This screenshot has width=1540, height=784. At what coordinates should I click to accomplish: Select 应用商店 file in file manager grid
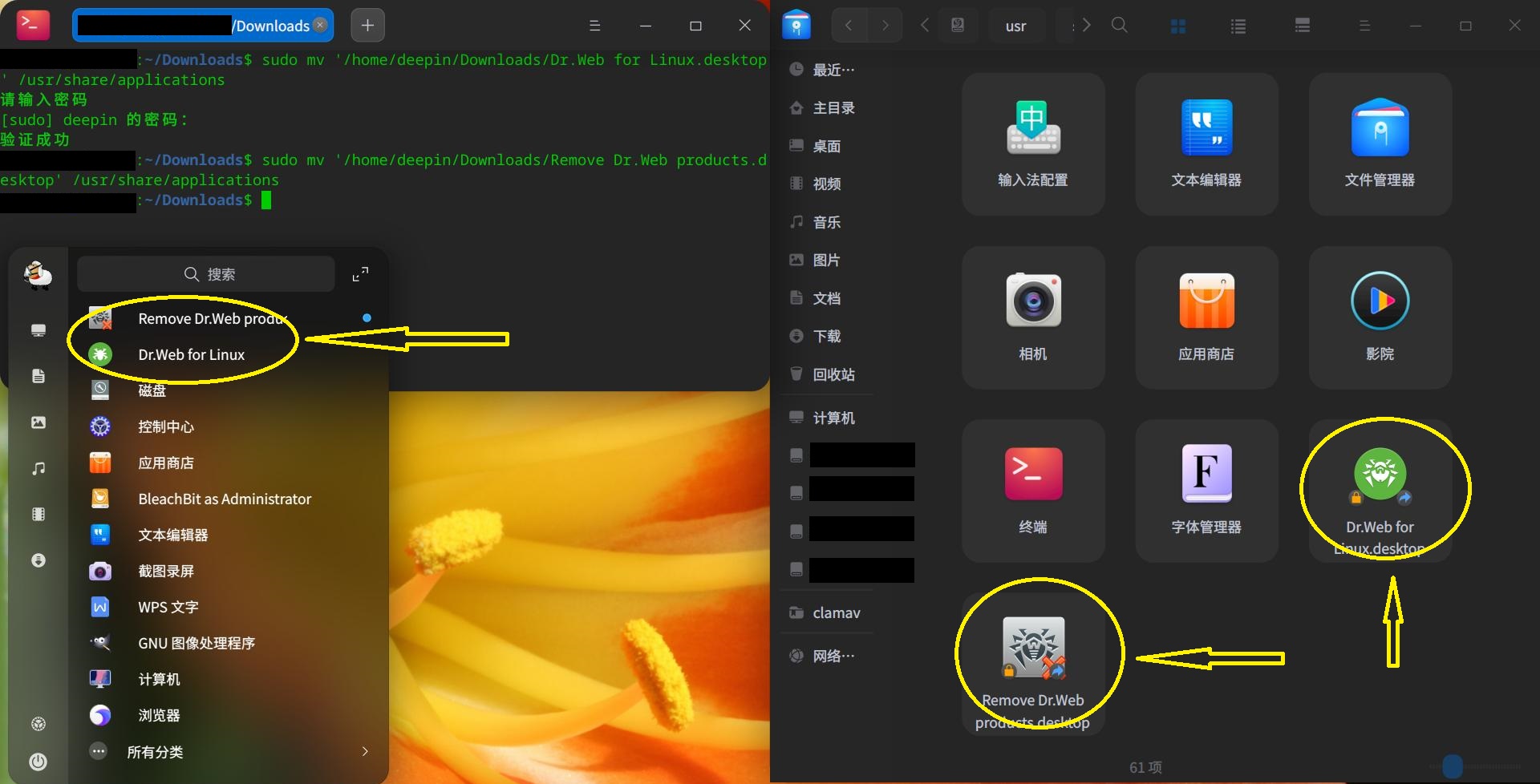1206,317
